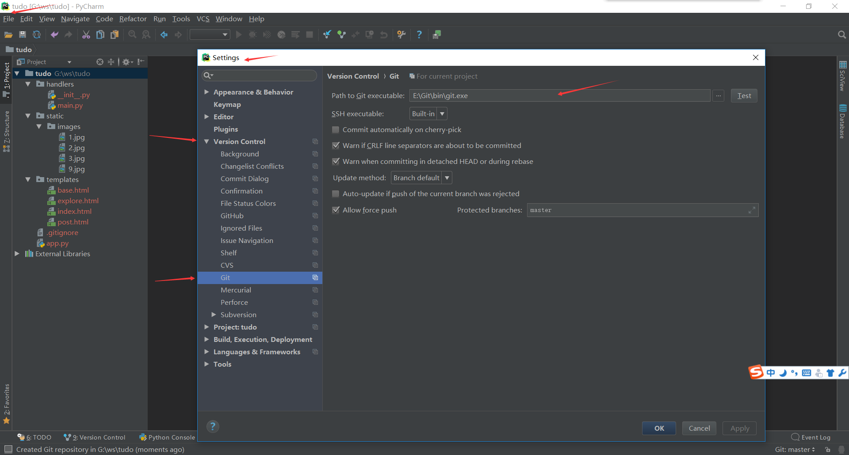
Task: Click the settings search field
Action: tap(259, 75)
